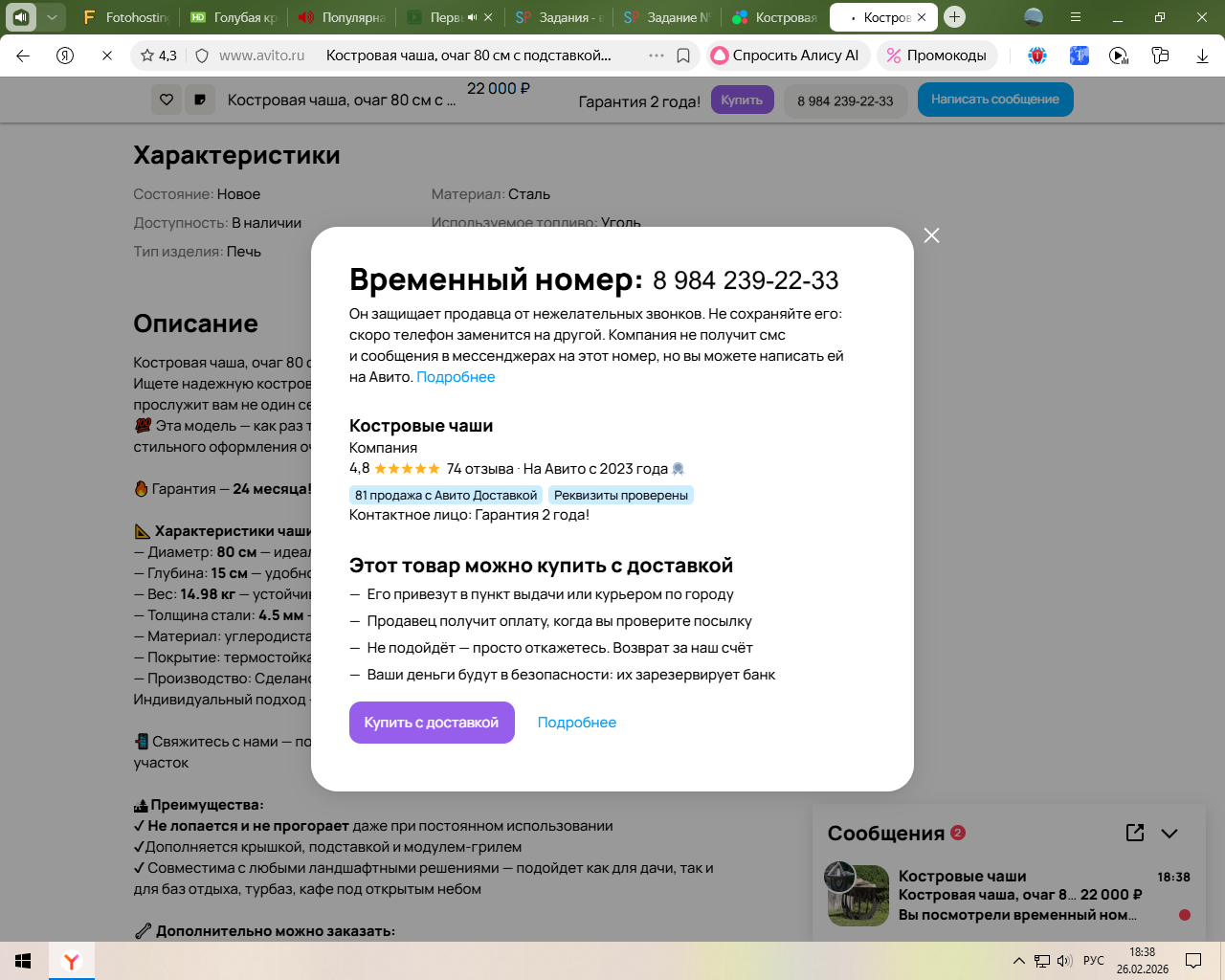Open Подробнее link next to delivery button
The width and height of the screenshot is (1225, 980).
(576, 723)
